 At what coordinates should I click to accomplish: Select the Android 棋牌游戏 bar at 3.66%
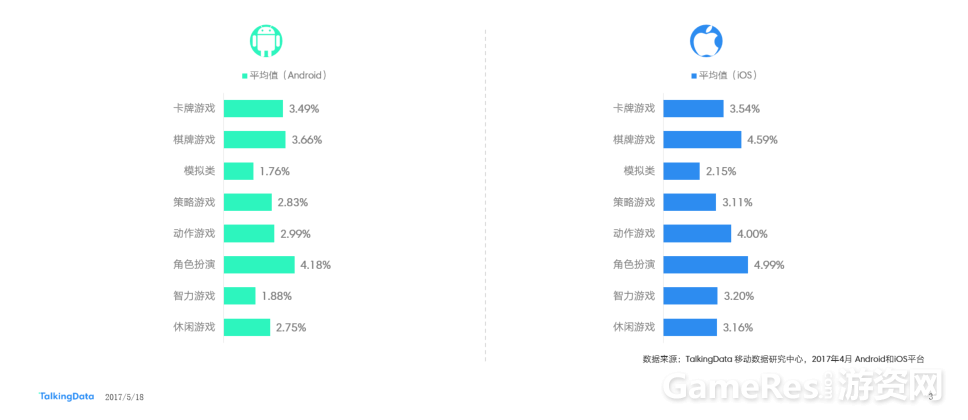(254, 140)
